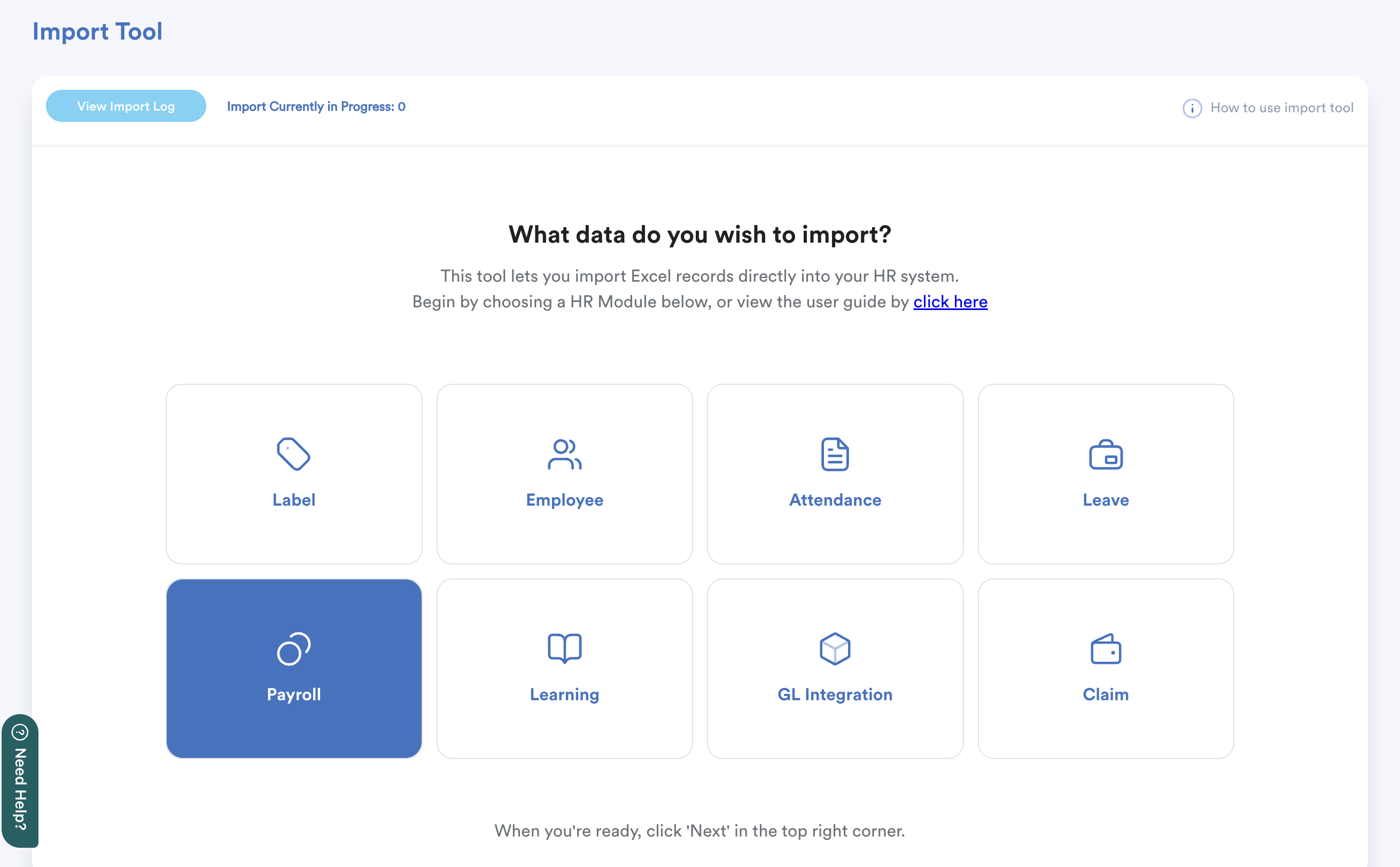Pick the Leave module label
Viewport: 1400px width, 867px height.
[x=1106, y=499]
